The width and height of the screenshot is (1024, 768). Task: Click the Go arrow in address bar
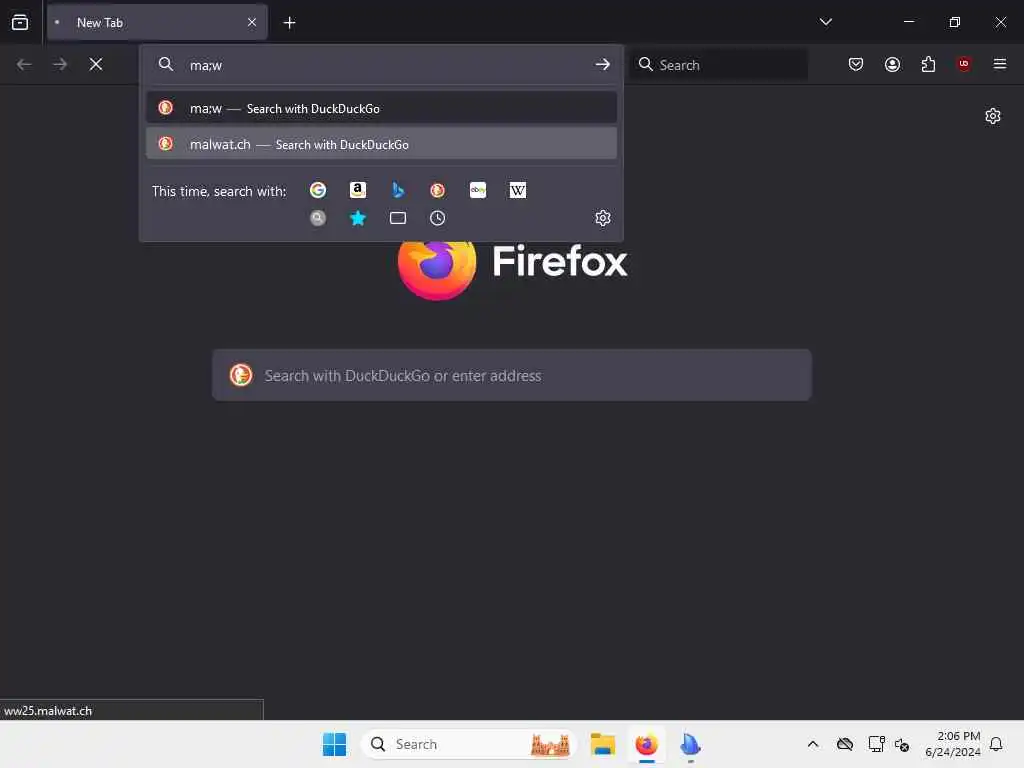point(602,64)
